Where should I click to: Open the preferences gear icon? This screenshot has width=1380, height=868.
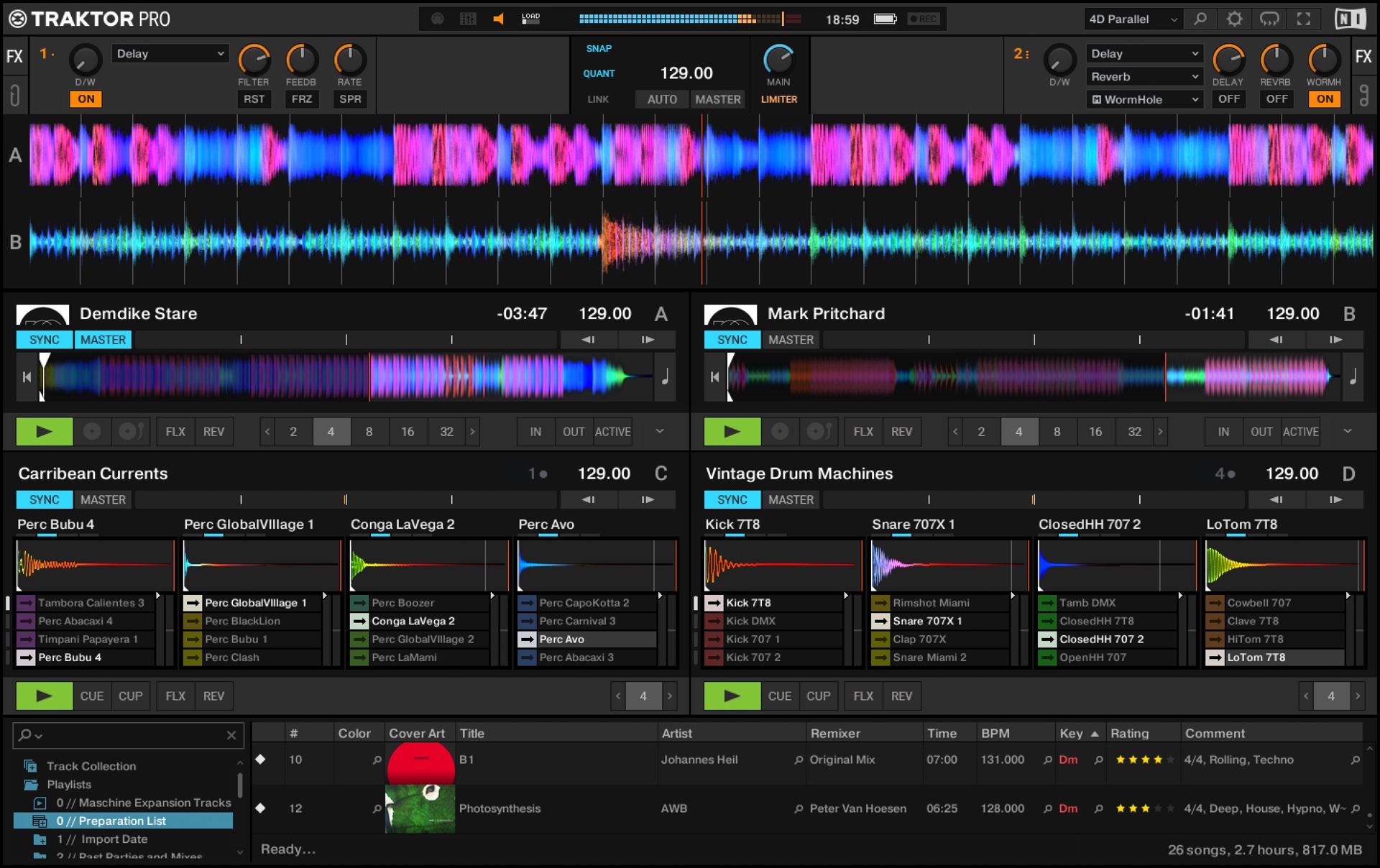click(1234, 19)
